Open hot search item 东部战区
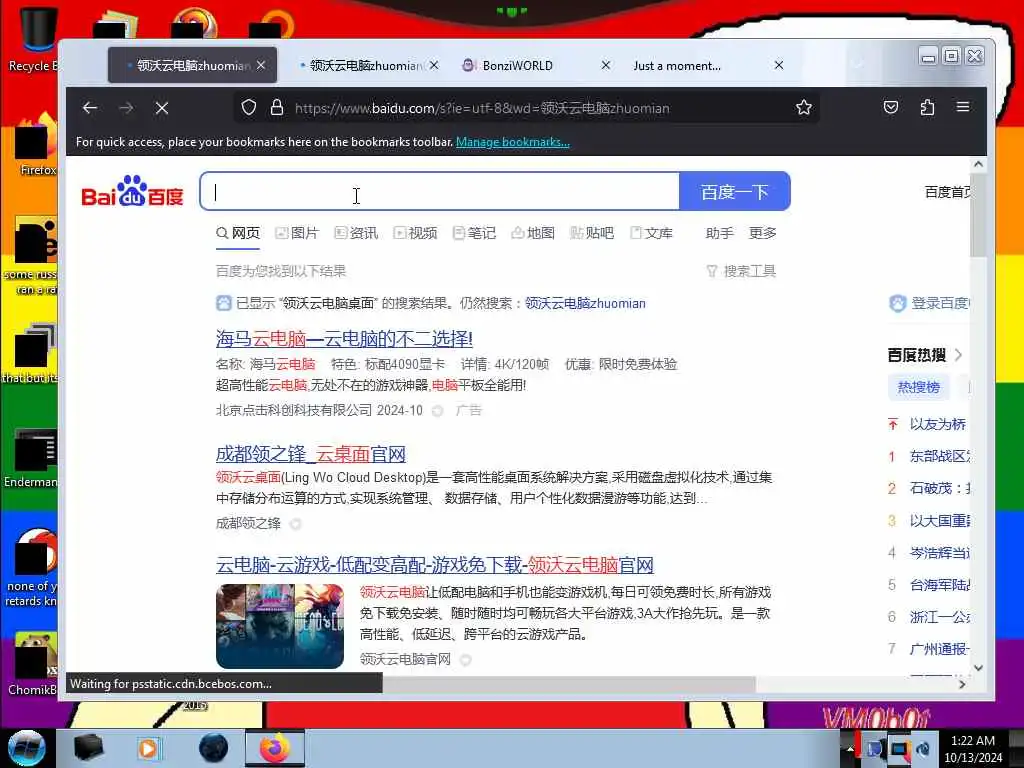This screenshot has width=1024, height=768. (940, 456)
